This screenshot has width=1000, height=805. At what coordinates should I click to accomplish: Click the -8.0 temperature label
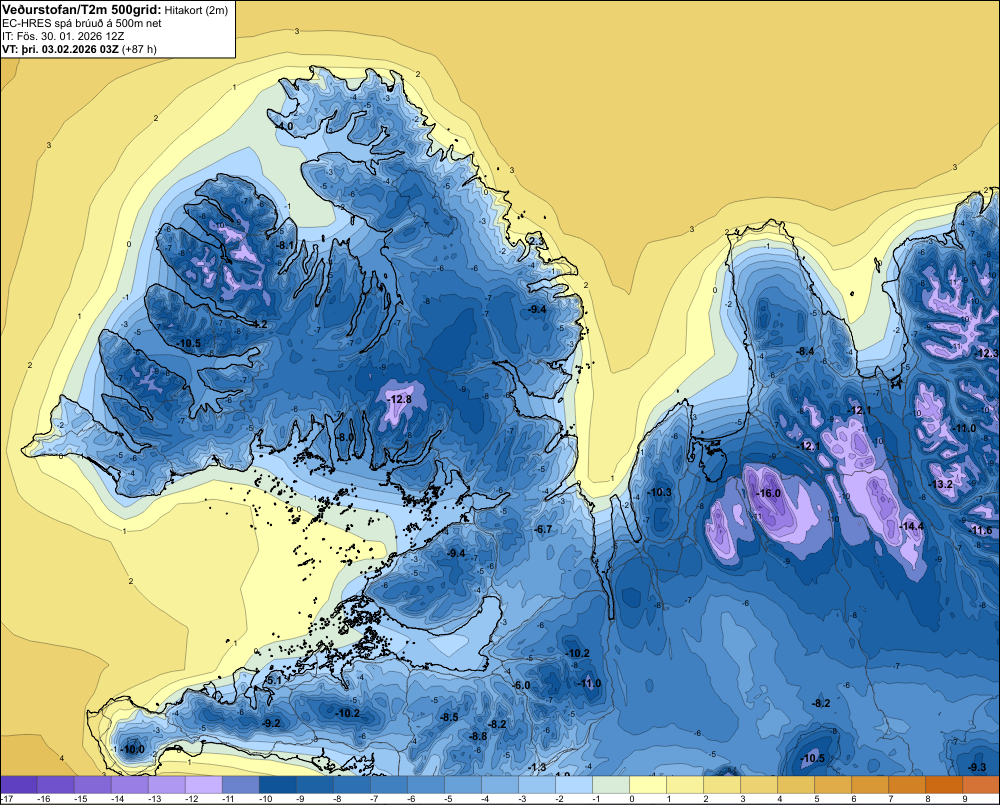click(x=344, y=437)
